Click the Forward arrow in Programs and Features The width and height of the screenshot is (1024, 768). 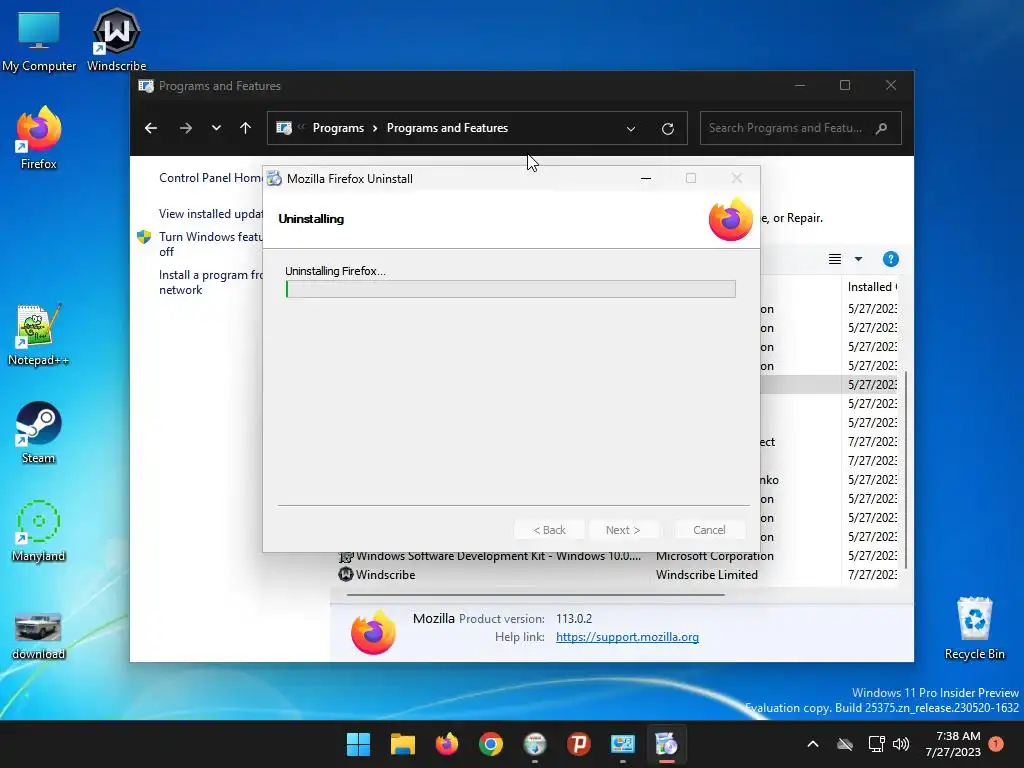[186, 128]
